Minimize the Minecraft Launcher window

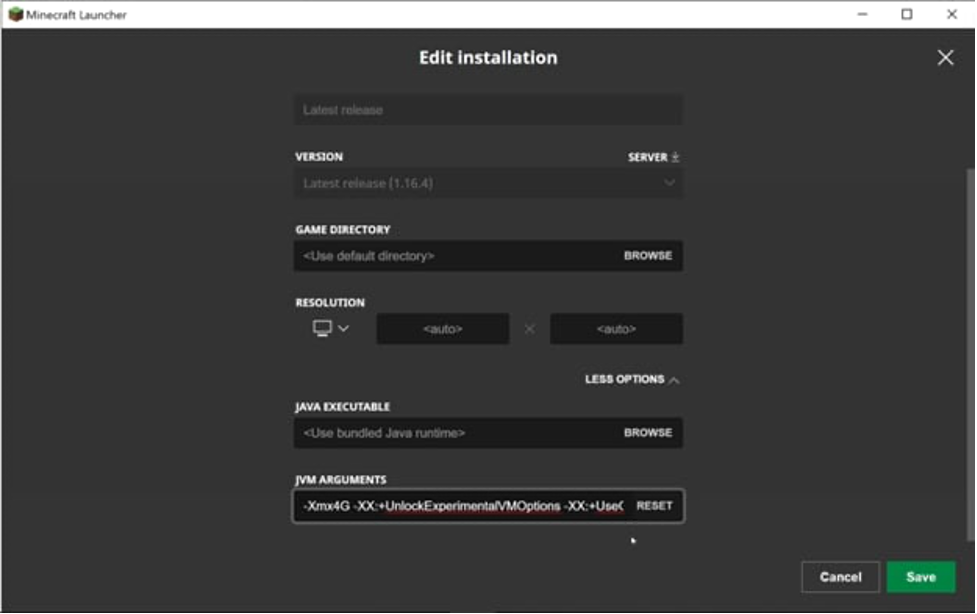point(861,14)
